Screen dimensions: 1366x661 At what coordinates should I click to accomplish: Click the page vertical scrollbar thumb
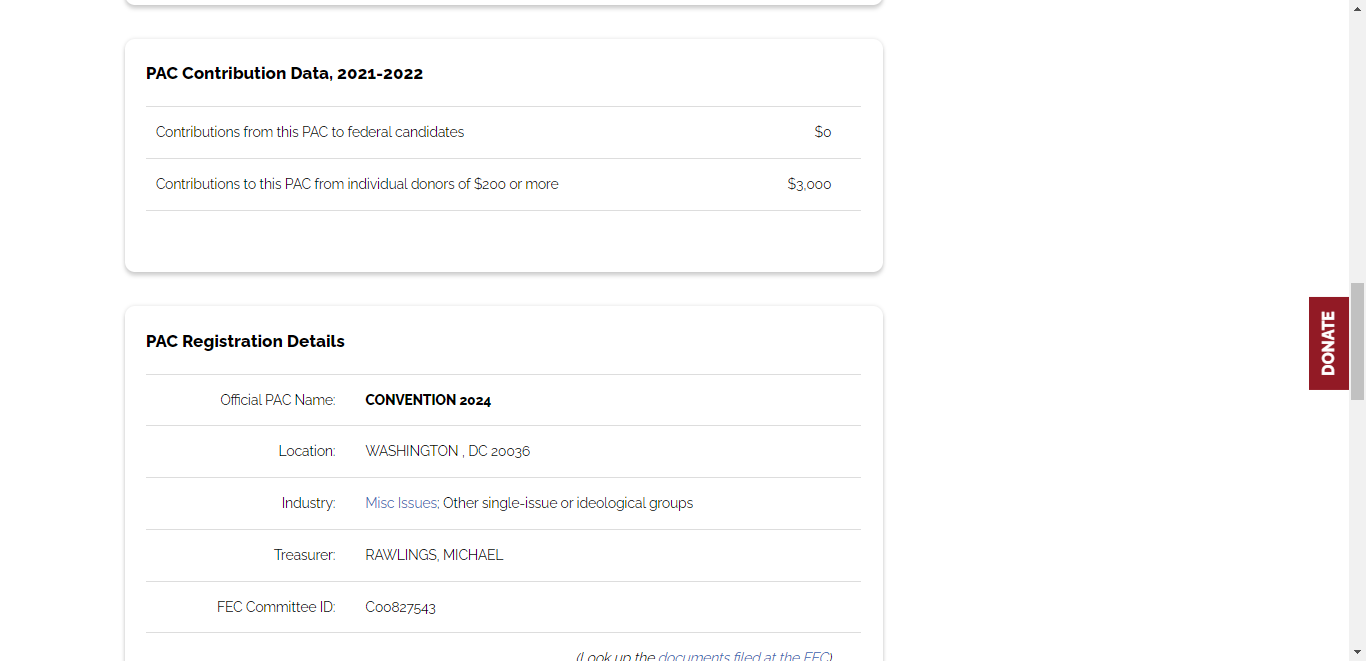1357,341
